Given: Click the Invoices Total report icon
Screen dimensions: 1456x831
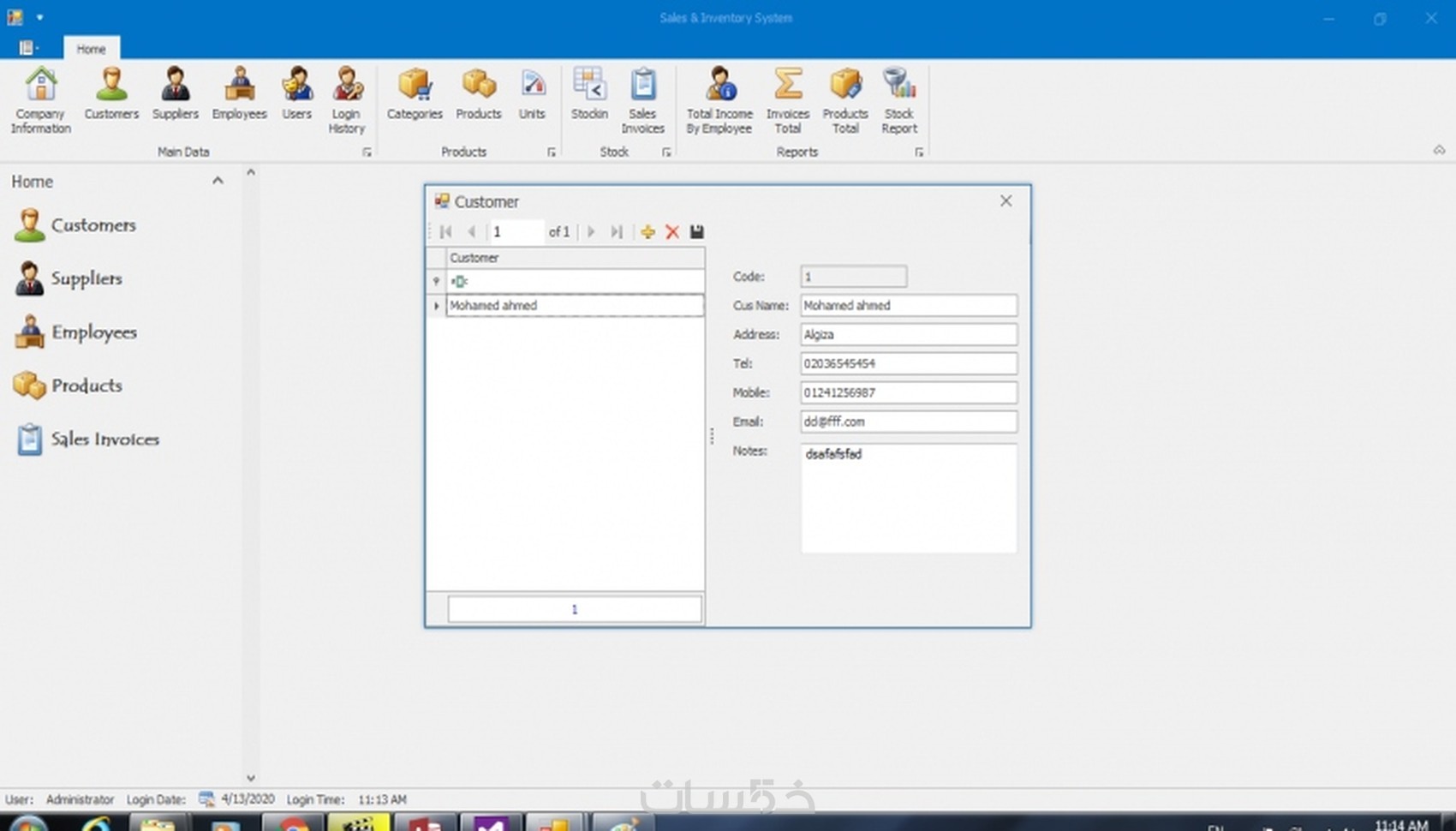Looking at the screenshot, I should [x=787, y=100].
